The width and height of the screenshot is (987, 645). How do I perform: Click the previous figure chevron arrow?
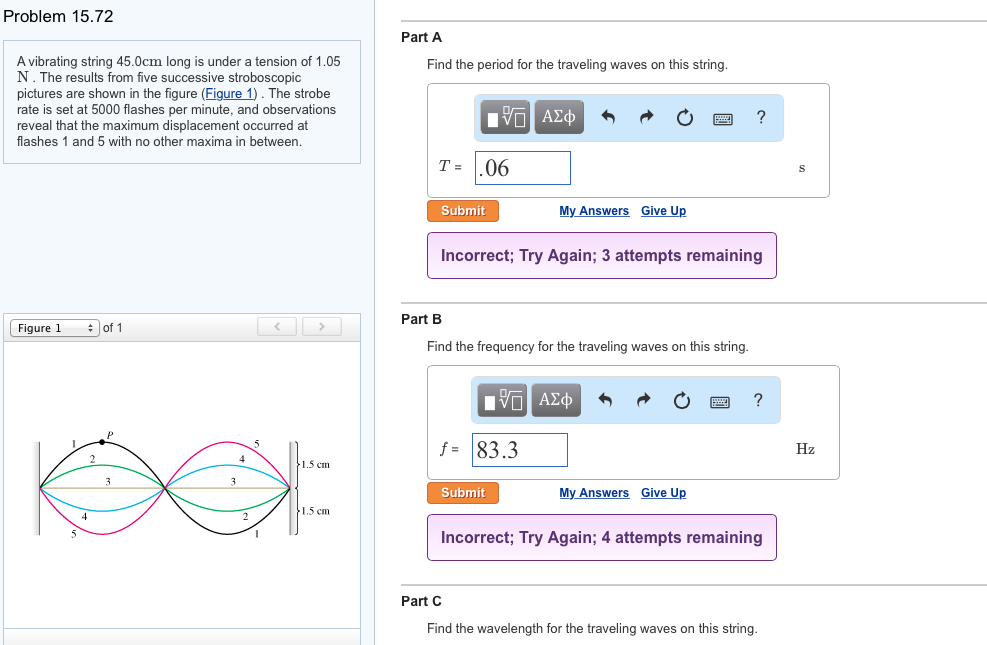(277, 326)
